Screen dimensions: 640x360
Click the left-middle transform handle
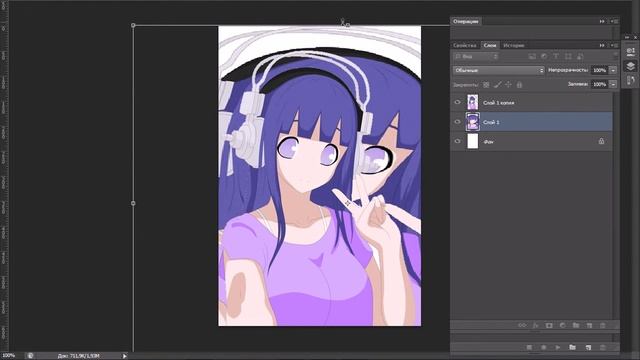pyautogui.click(x=133, y=203)
